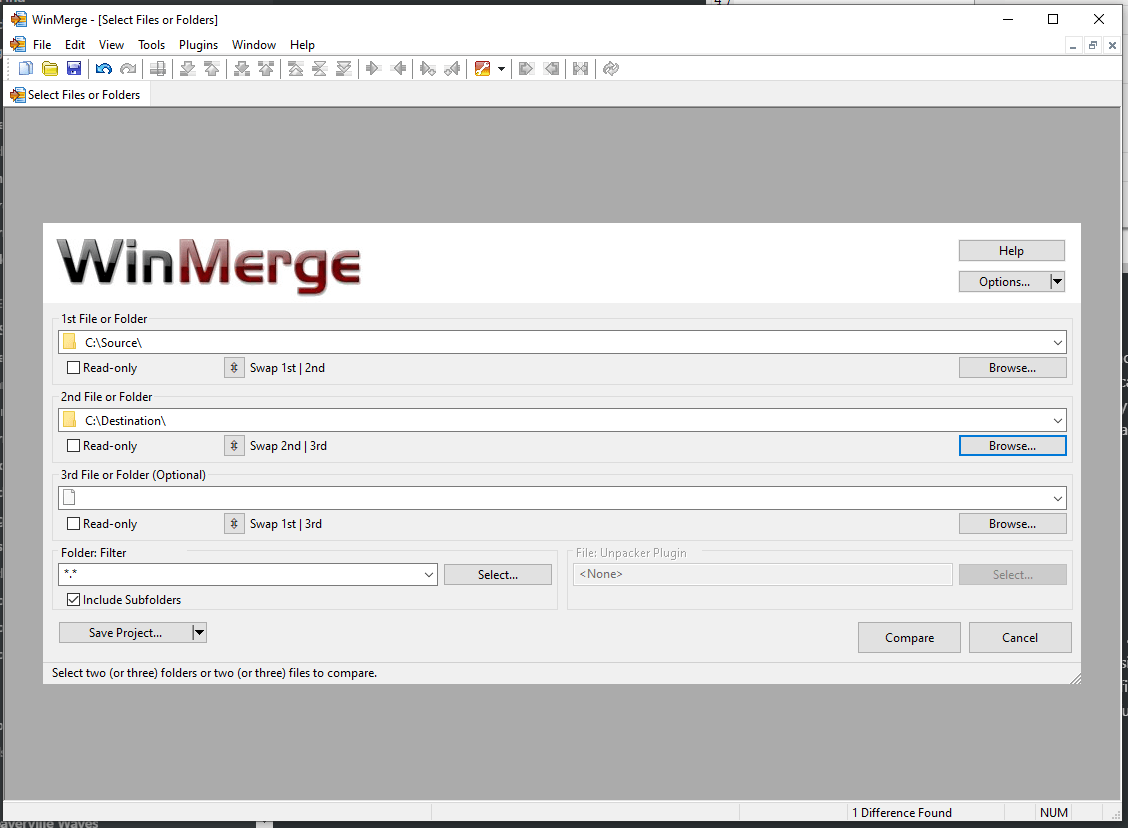
Task: Open a file using the Open toolbar icon
Action: pos(49,68)
